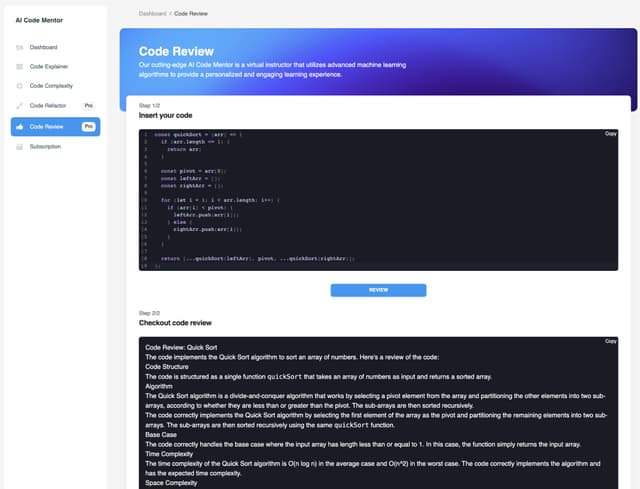Click the thumbs-up Code Review icon
640x489 pixels.
(x=19, y=127)
